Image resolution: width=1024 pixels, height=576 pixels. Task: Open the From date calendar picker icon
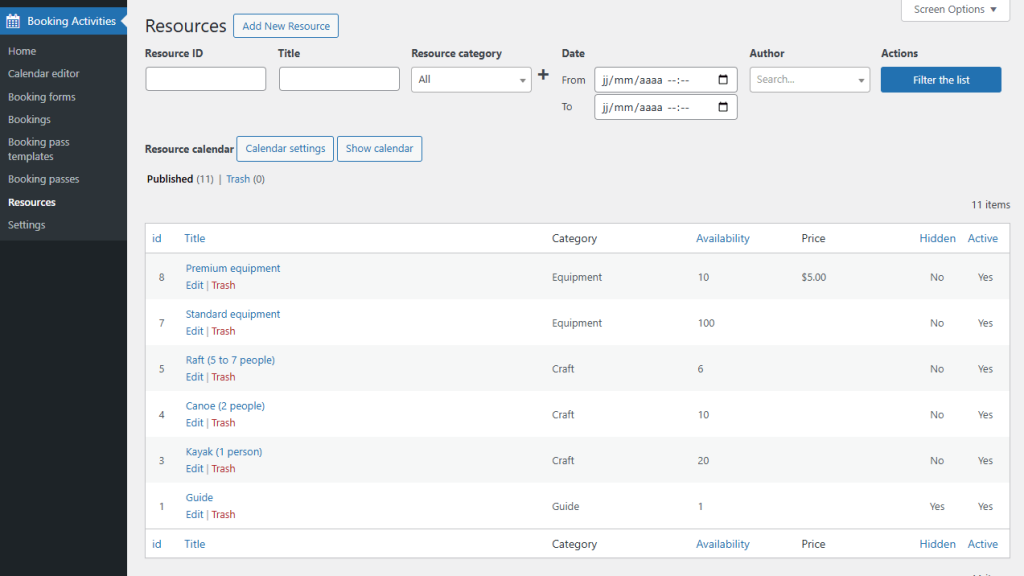723,80
